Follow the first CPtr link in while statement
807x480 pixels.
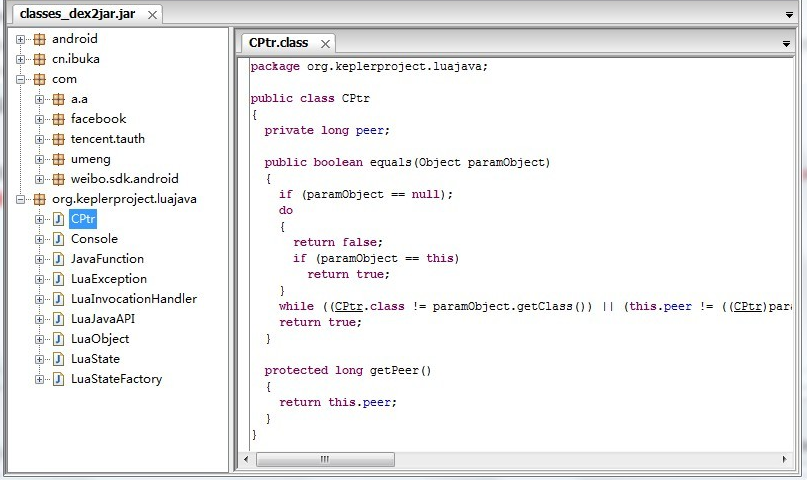349,307
